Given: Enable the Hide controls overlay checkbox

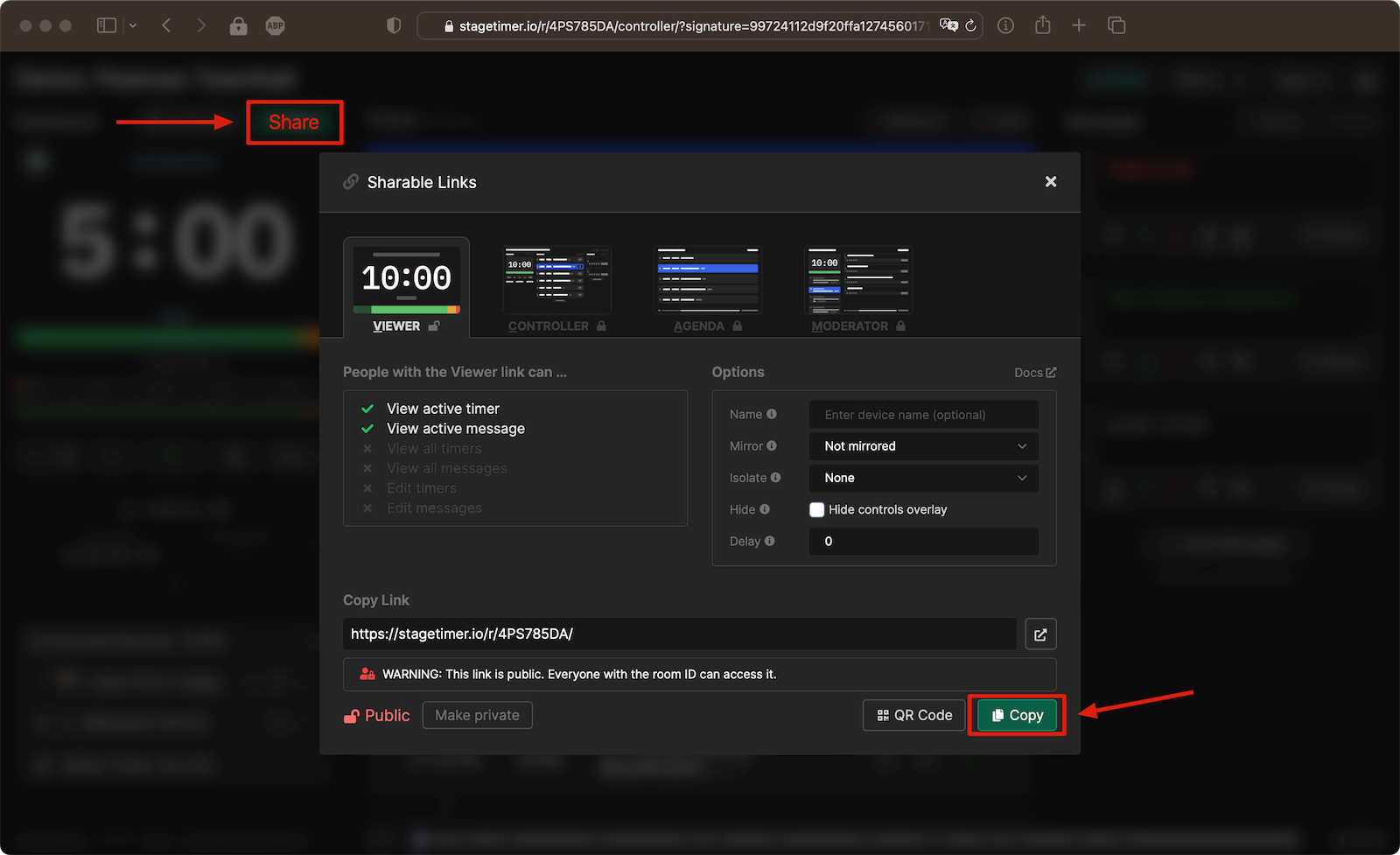Looking at the screenshot, I should coord(815,509).
